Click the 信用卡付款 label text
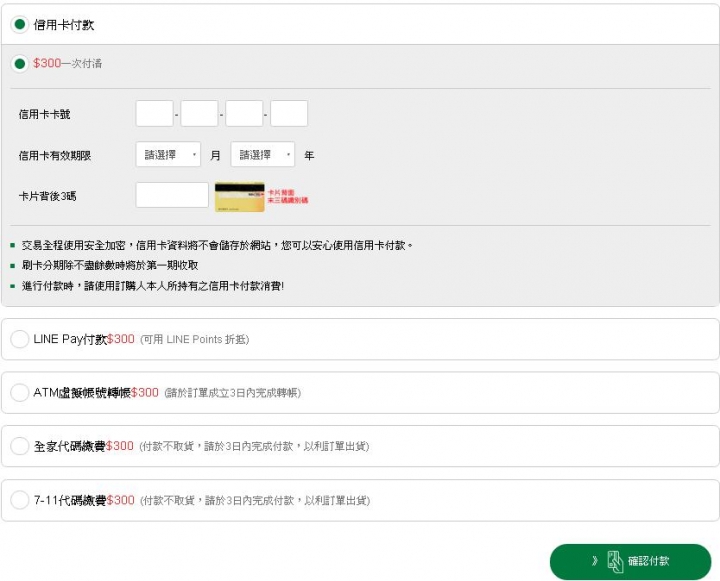This screenshot has width=720, height=581. pos(64,25)
